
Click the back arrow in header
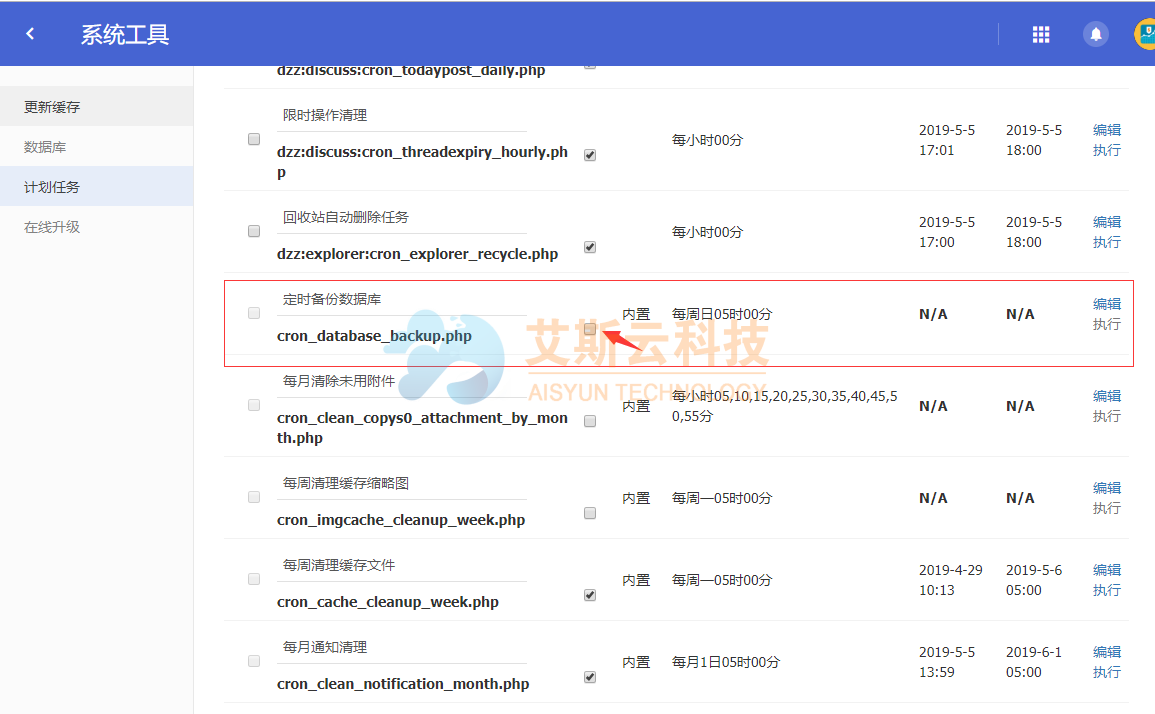click(30, 34)
